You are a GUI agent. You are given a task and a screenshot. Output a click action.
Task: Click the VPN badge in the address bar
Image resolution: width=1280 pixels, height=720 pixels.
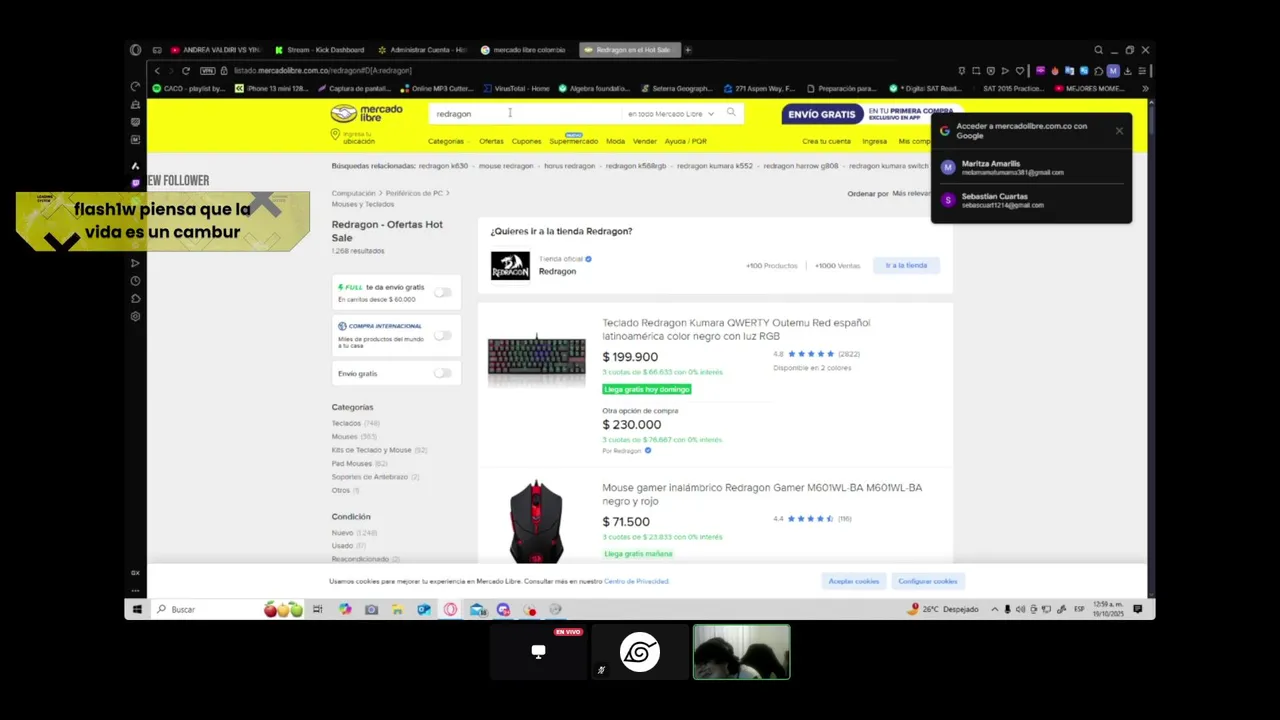(x=207, y=71)
